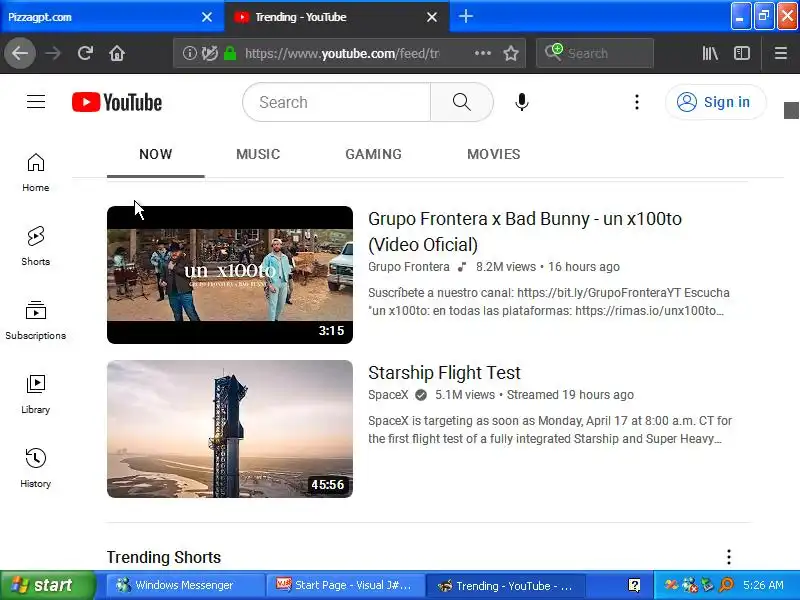Expand the YouTube guide hamburger menu
800x600 pixels.
(x=36, y=102)
